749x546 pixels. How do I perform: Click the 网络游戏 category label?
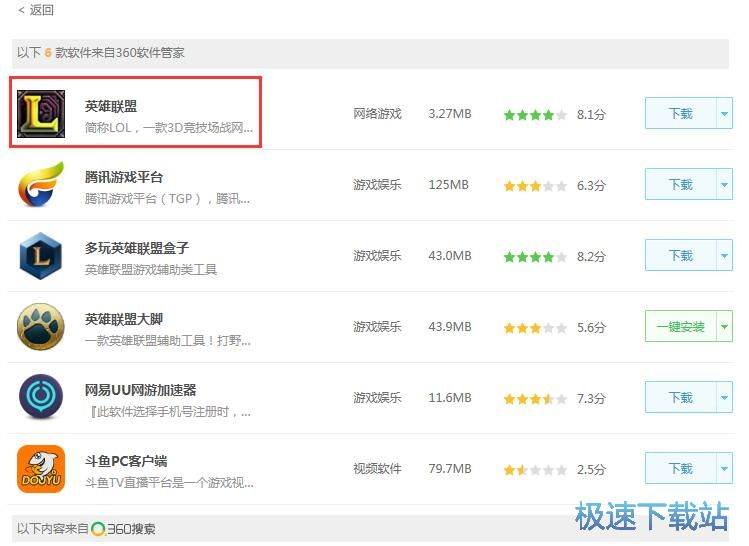pos(377,114)
